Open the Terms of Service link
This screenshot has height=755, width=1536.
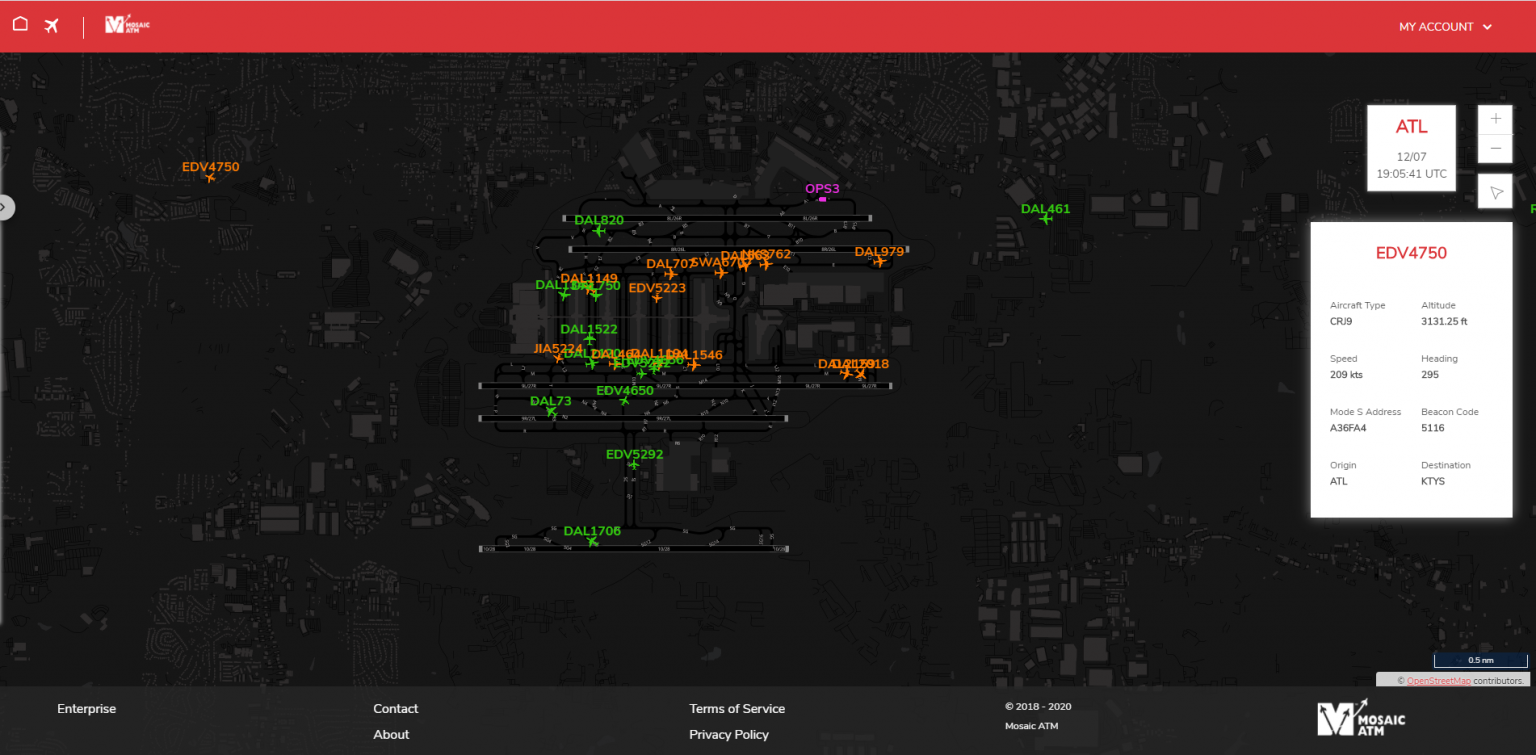coord(736,709)
